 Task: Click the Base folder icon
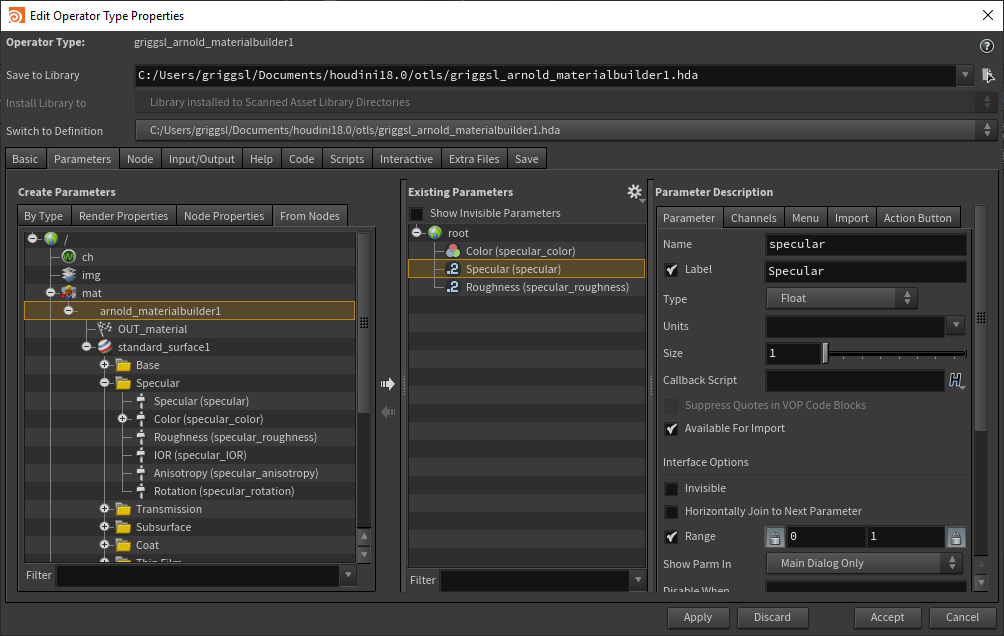(x=123, y=365)
